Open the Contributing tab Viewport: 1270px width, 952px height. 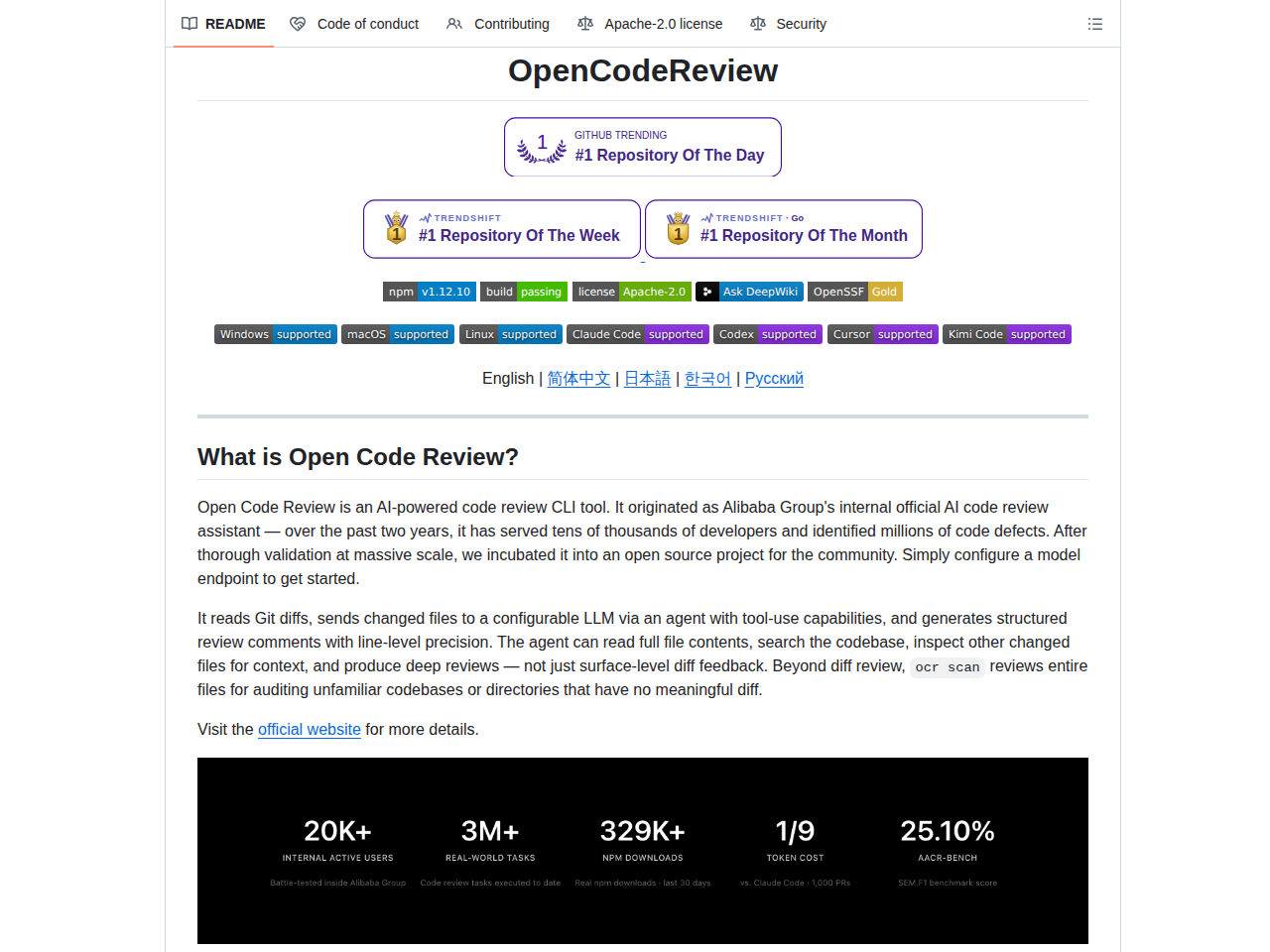pos(498,24)
